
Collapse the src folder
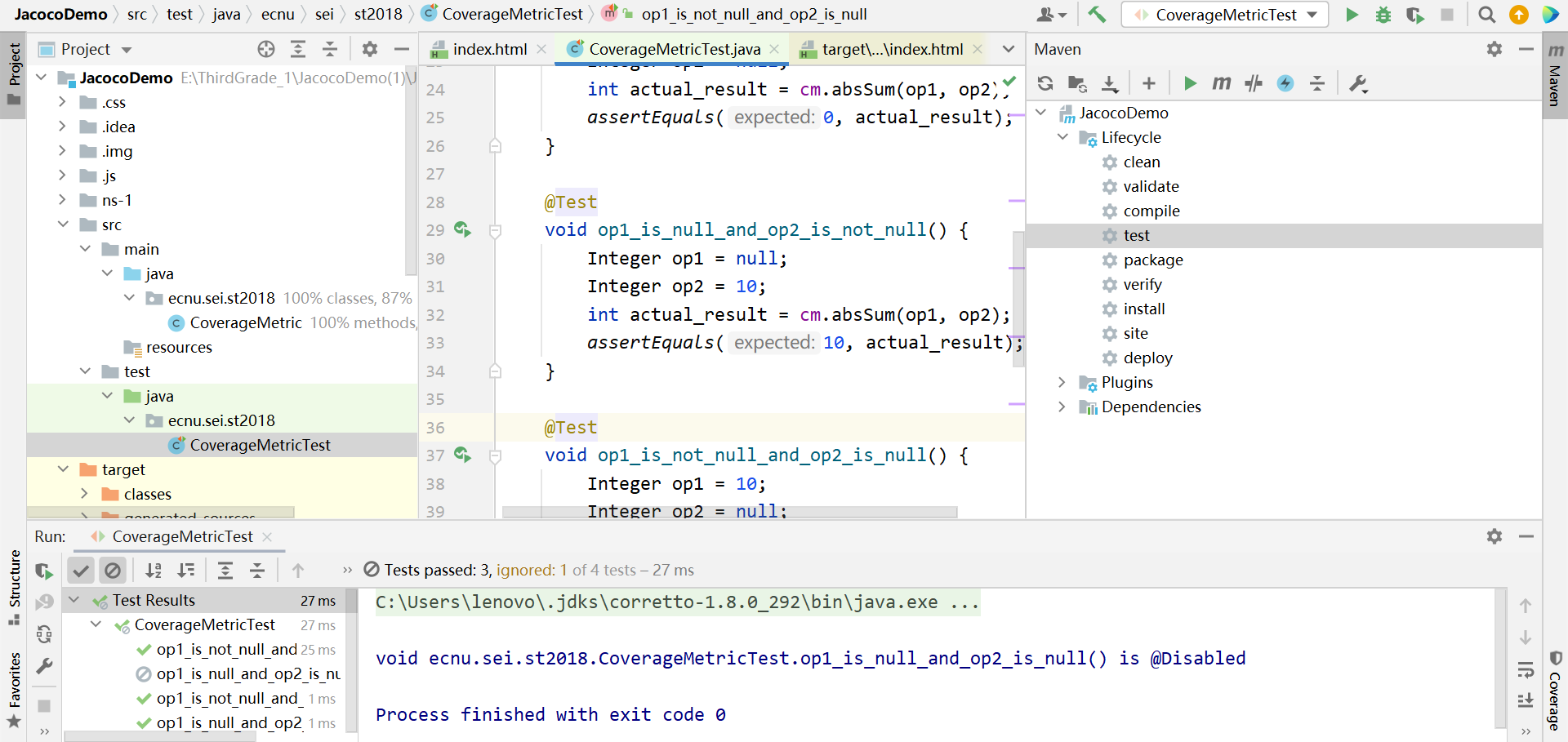click(63, 224)
